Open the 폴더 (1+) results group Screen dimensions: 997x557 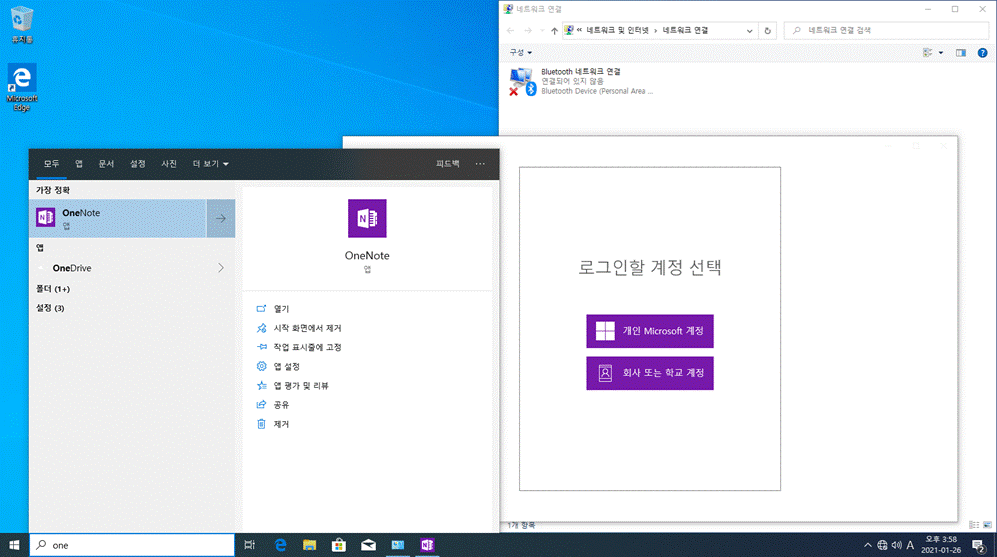[53, 289]
